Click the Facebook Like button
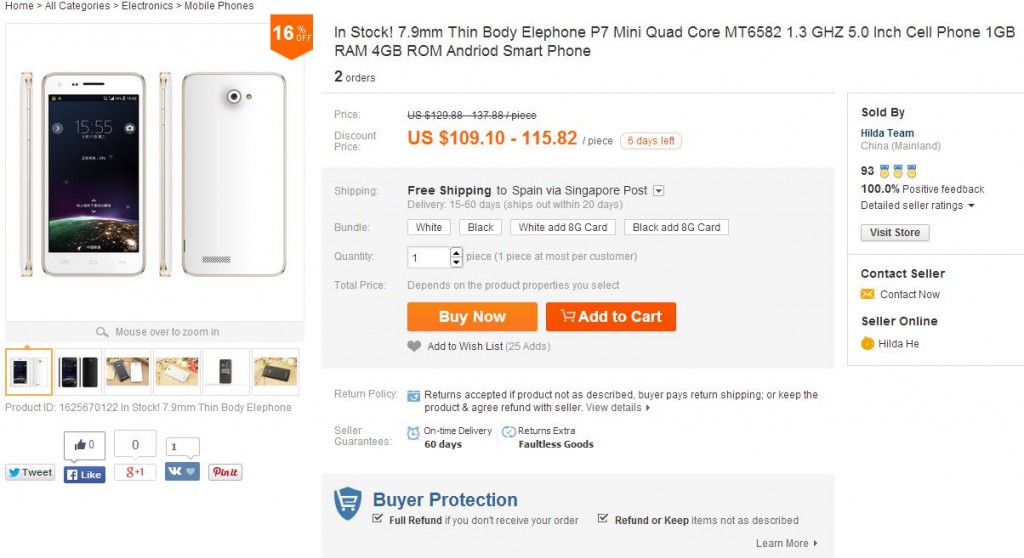 [85, 474]
